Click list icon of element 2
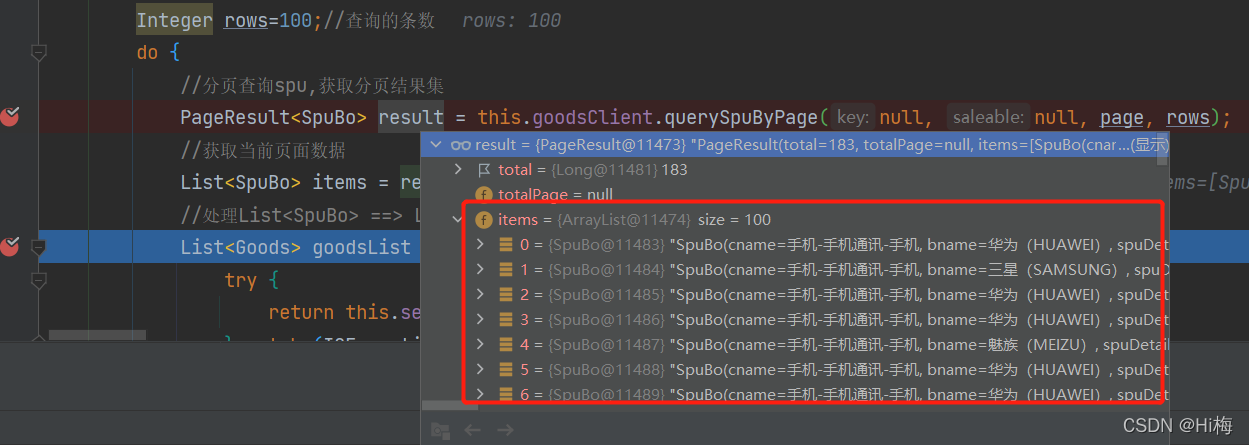The image size is (1249, 445). [x=506, y=295]
